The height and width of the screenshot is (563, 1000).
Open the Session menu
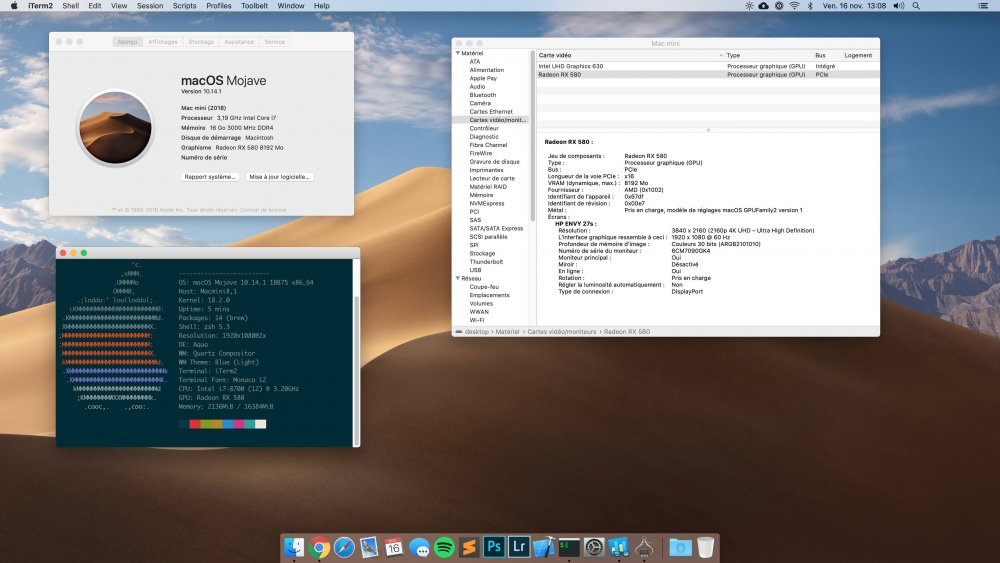[x=150, y=6]
